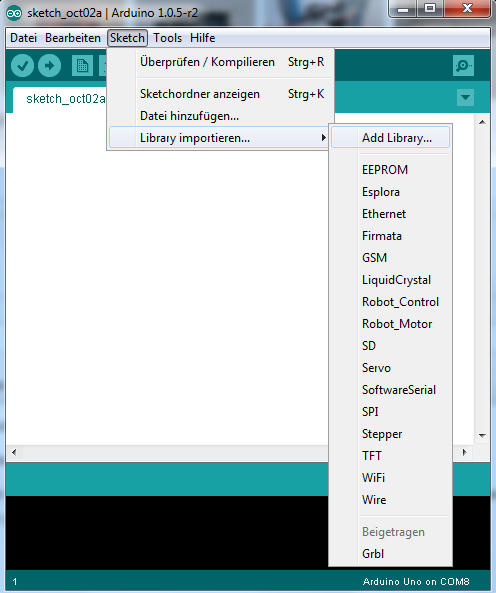Choose Überprüfen / Kompilieren

(220, 62)
